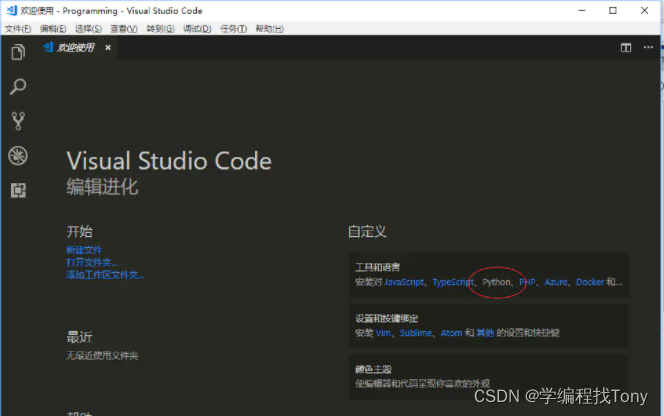Open the Debug view icon
664x416 pixels.
click(x=18, y=155)
